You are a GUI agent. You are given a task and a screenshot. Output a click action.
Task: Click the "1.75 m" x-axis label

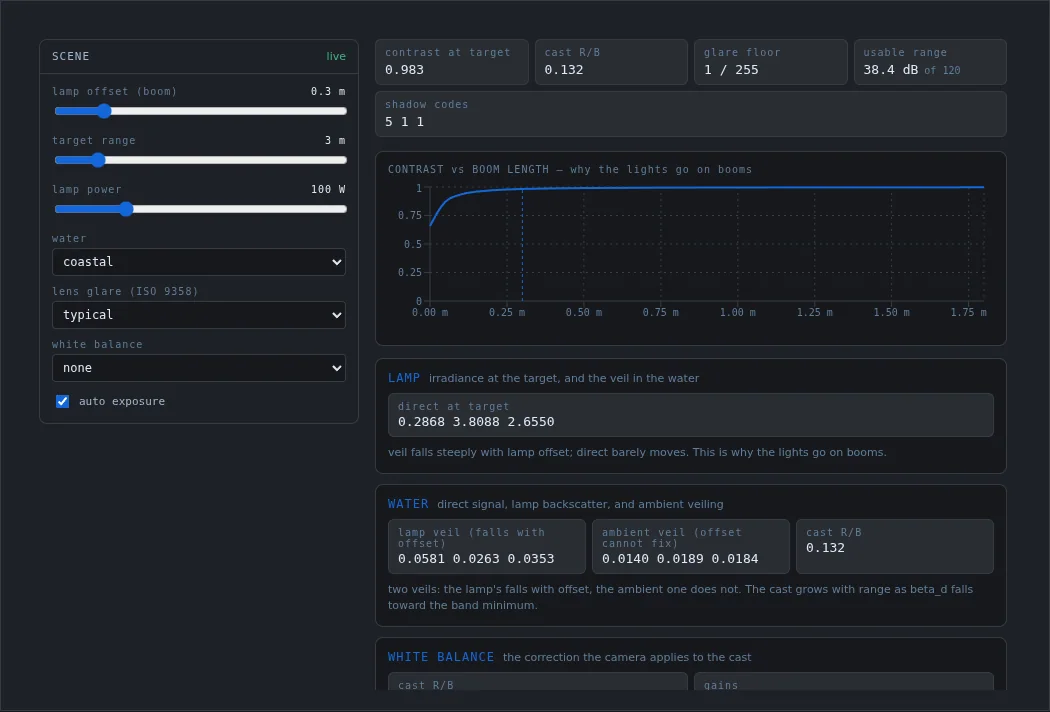pyautogui.click(x=968, y=312)
